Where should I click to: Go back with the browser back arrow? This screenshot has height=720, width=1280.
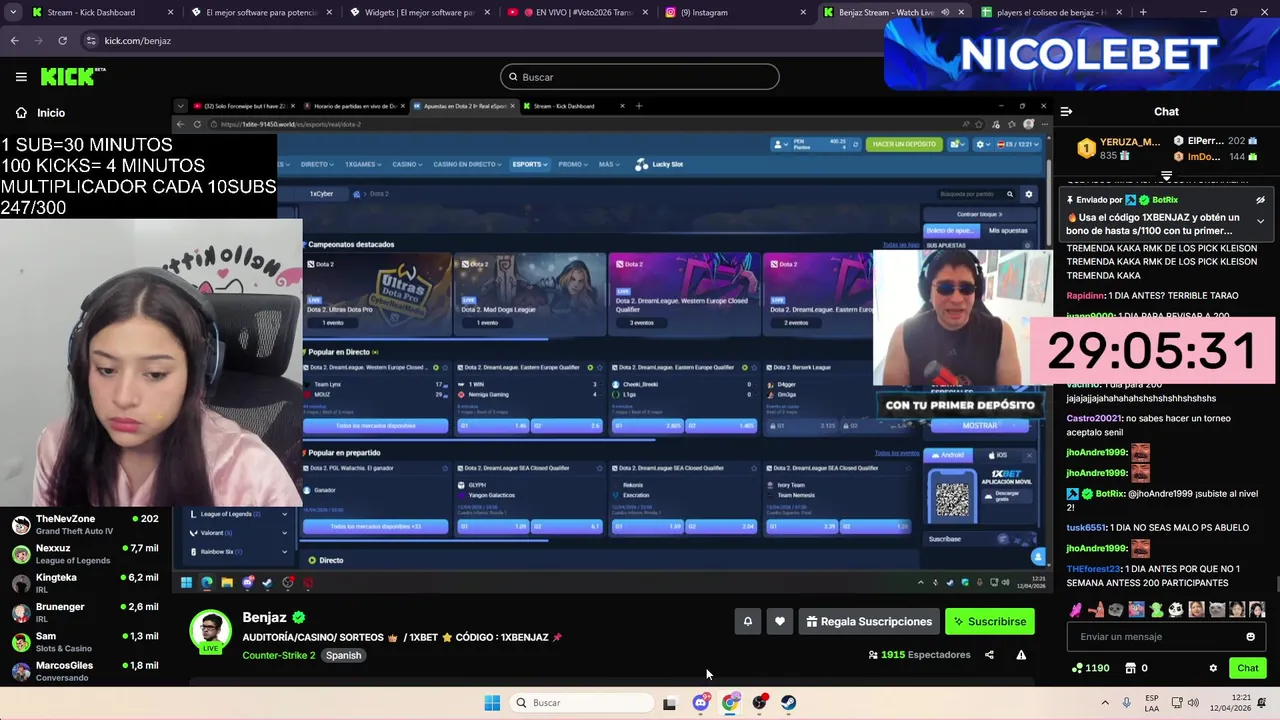tap(14, 41)
